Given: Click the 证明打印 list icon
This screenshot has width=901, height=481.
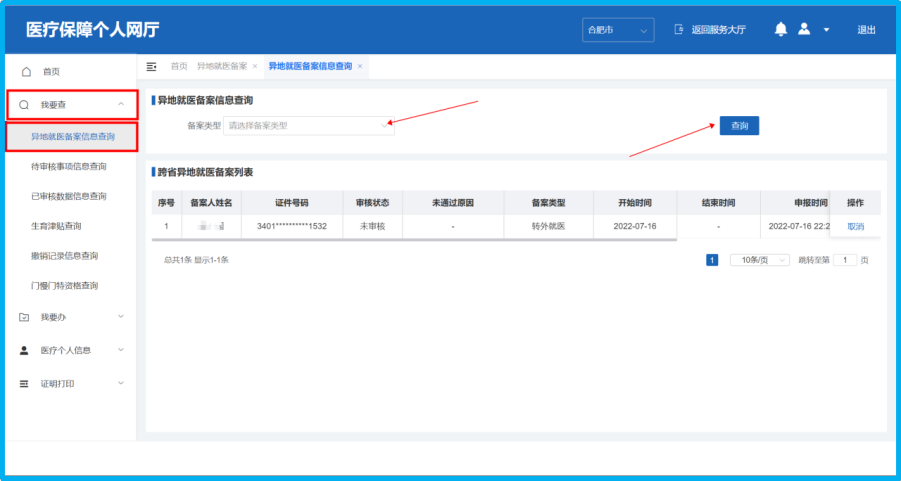Looking at the screenshot, I should coord(25,384).
